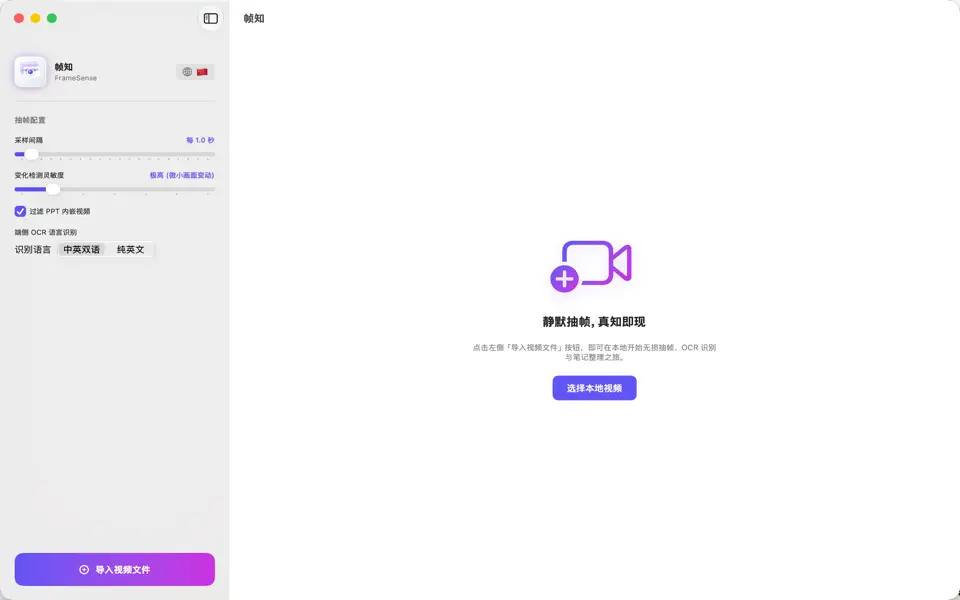Click the plus icon in 导入视频文件 button

tap(84, 569)
